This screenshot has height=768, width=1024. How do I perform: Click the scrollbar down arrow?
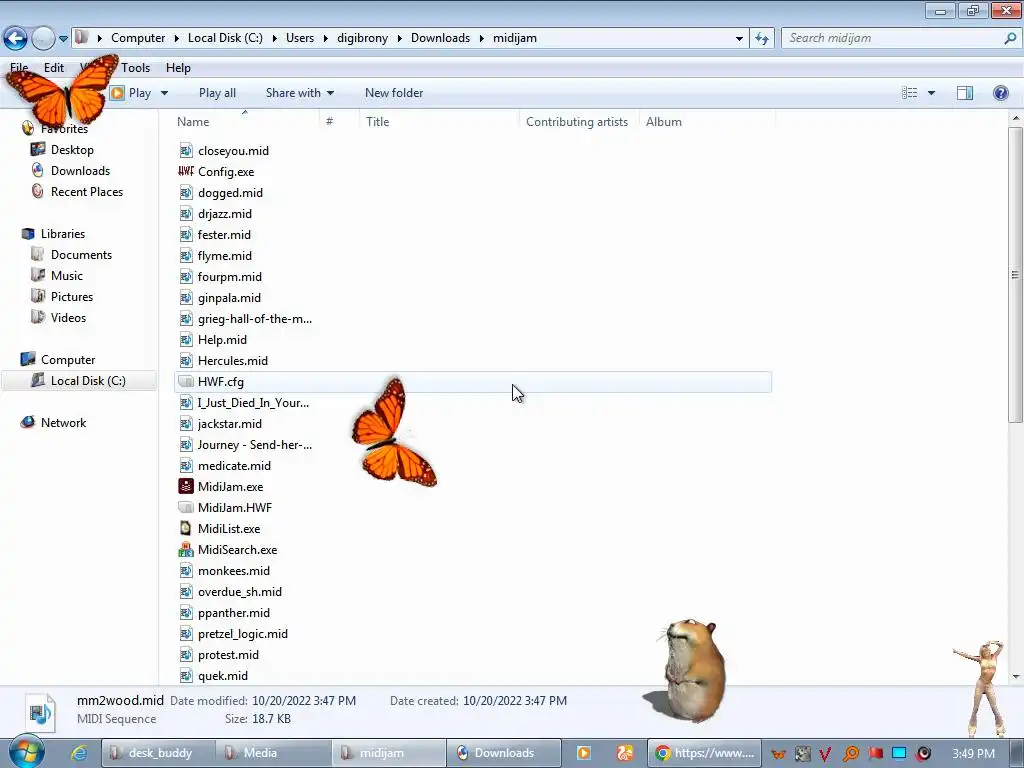point(1015,677)
